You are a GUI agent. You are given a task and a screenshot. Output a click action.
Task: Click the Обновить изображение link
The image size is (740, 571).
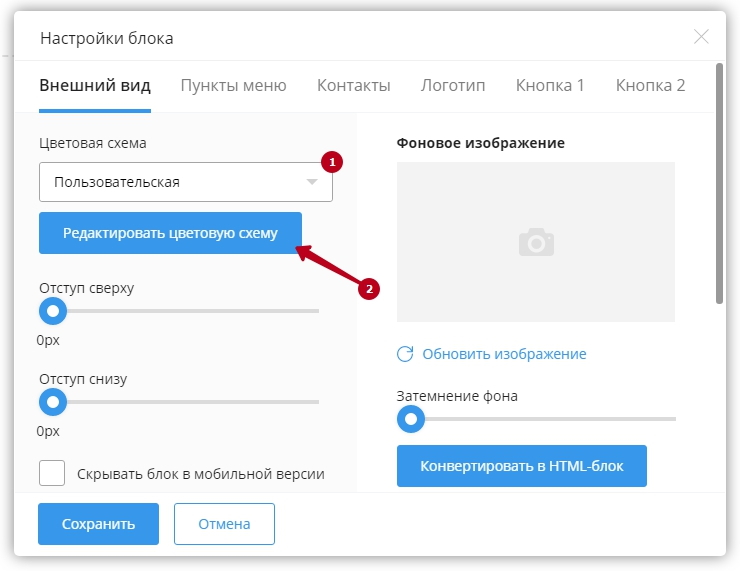[504, 354]
